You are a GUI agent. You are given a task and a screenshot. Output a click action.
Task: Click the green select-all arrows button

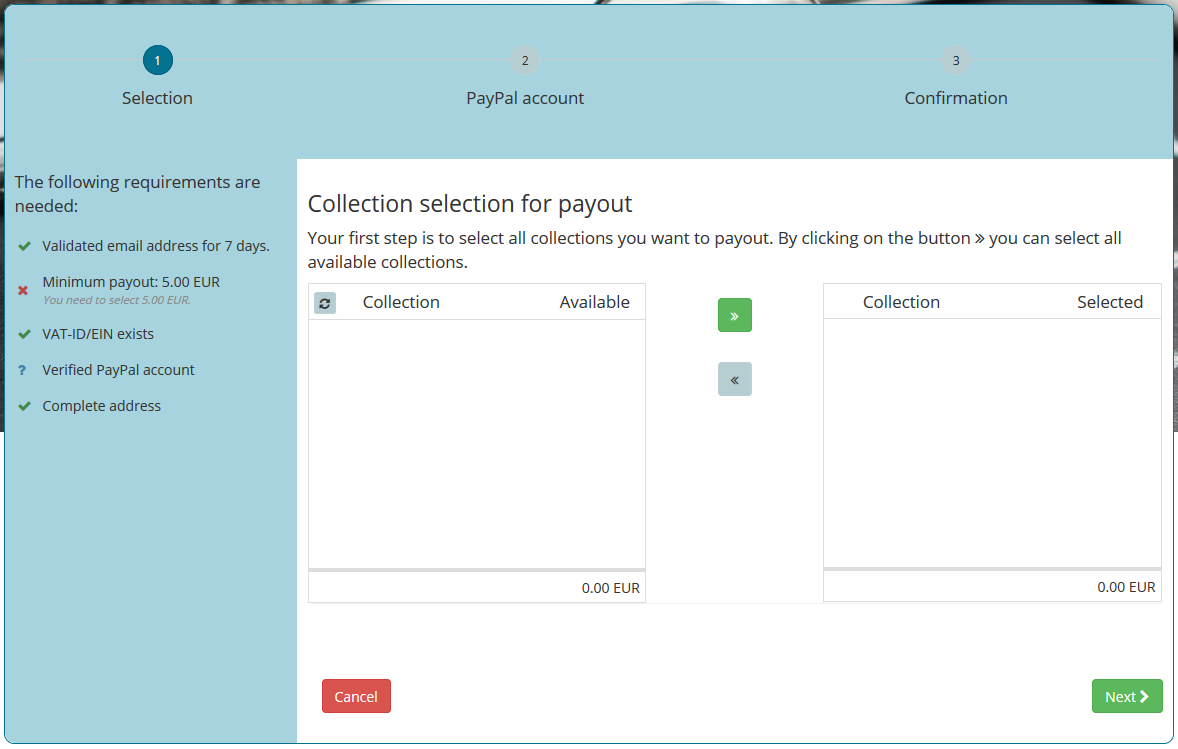click(735, 314)
